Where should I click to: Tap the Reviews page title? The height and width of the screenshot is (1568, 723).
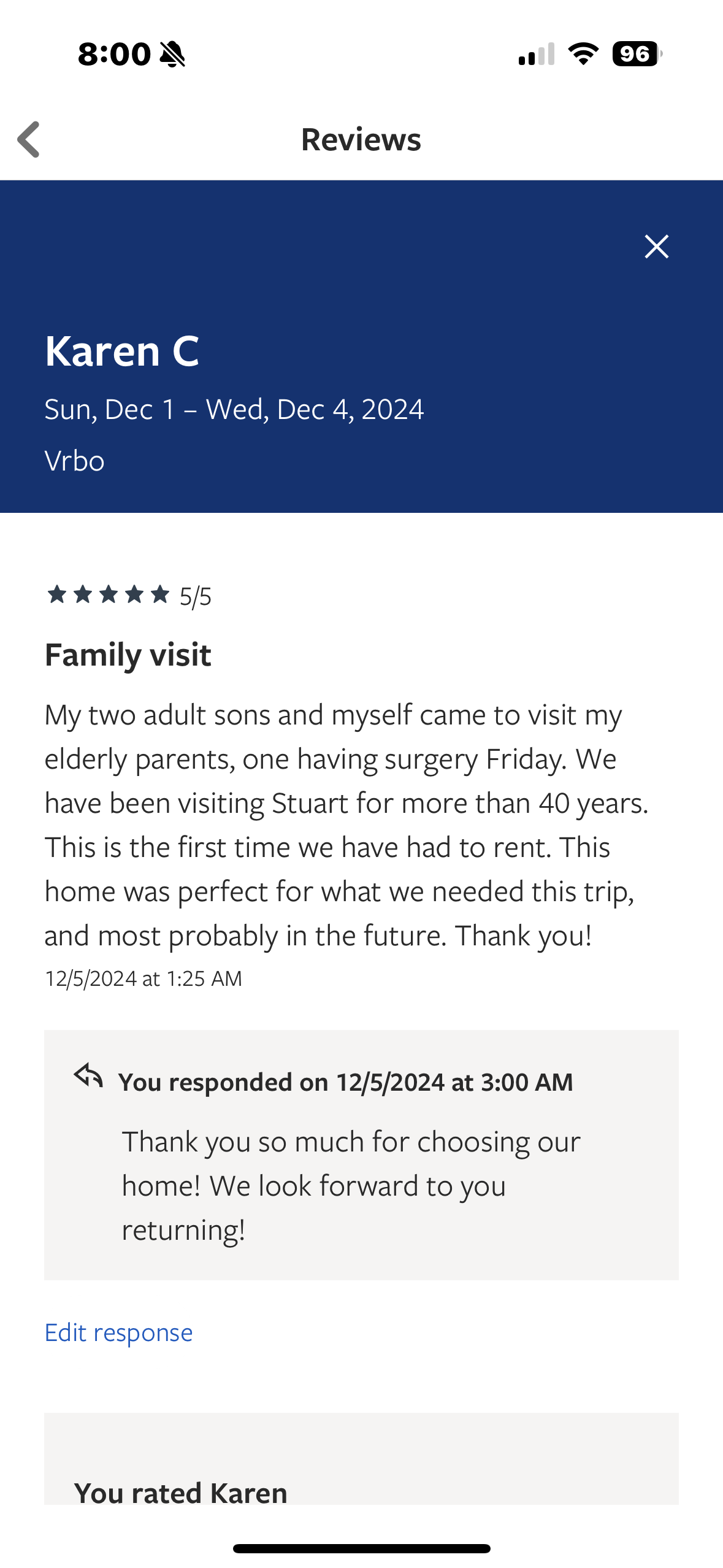coord(361,139)
